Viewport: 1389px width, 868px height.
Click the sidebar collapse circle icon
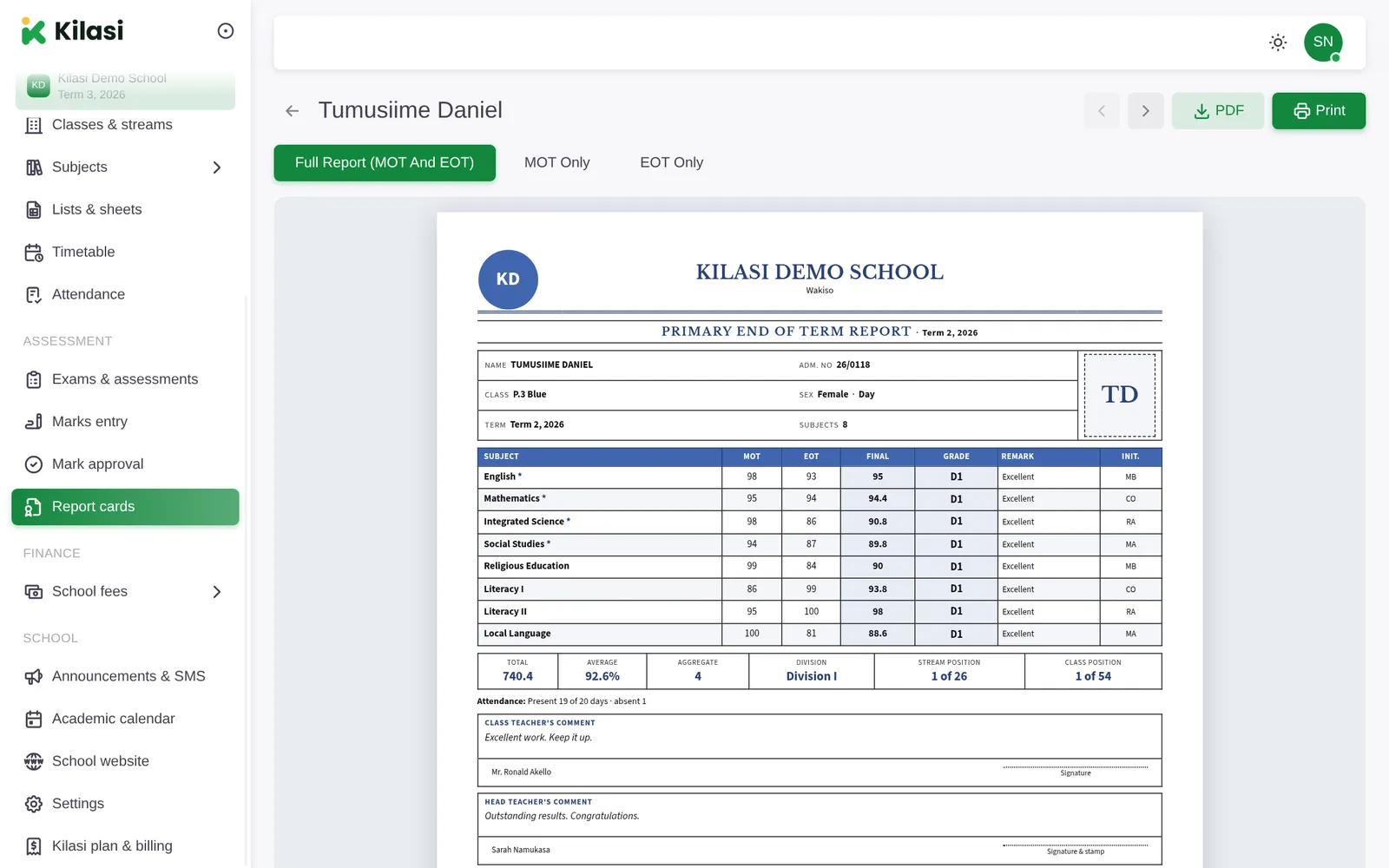(226, 31)
